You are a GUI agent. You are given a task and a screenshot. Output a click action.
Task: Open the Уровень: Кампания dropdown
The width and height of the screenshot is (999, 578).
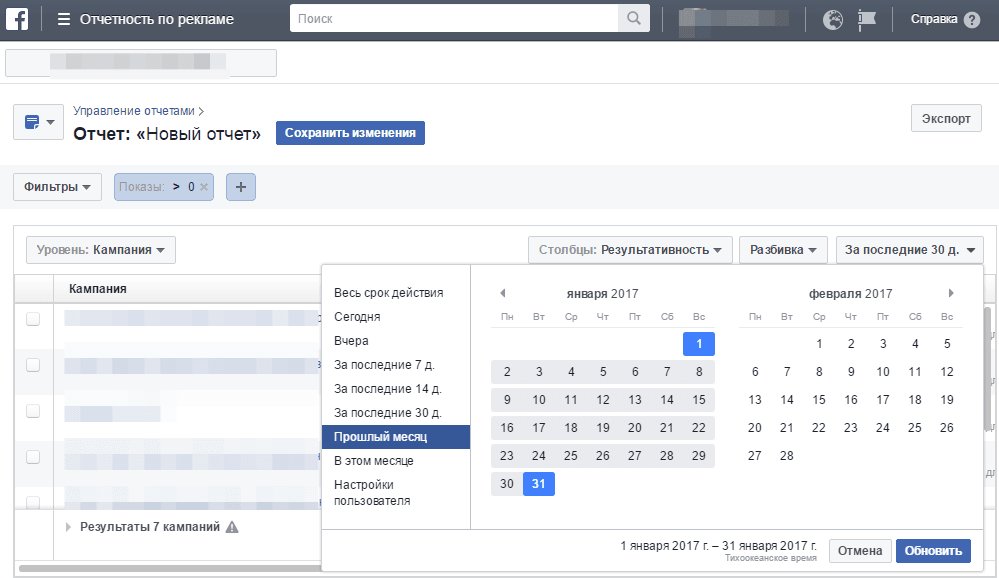(101, 250)
